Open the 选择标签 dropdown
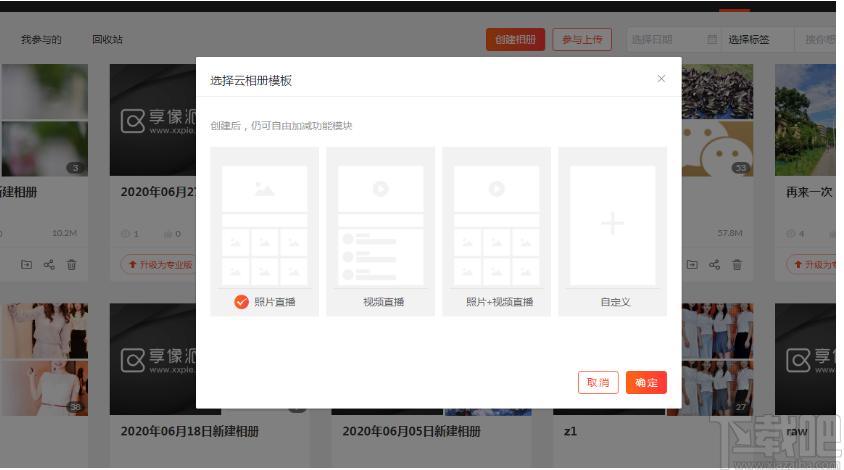Image resolution: width=844 pixels, height=470 pixels. (x=757, y=39)
